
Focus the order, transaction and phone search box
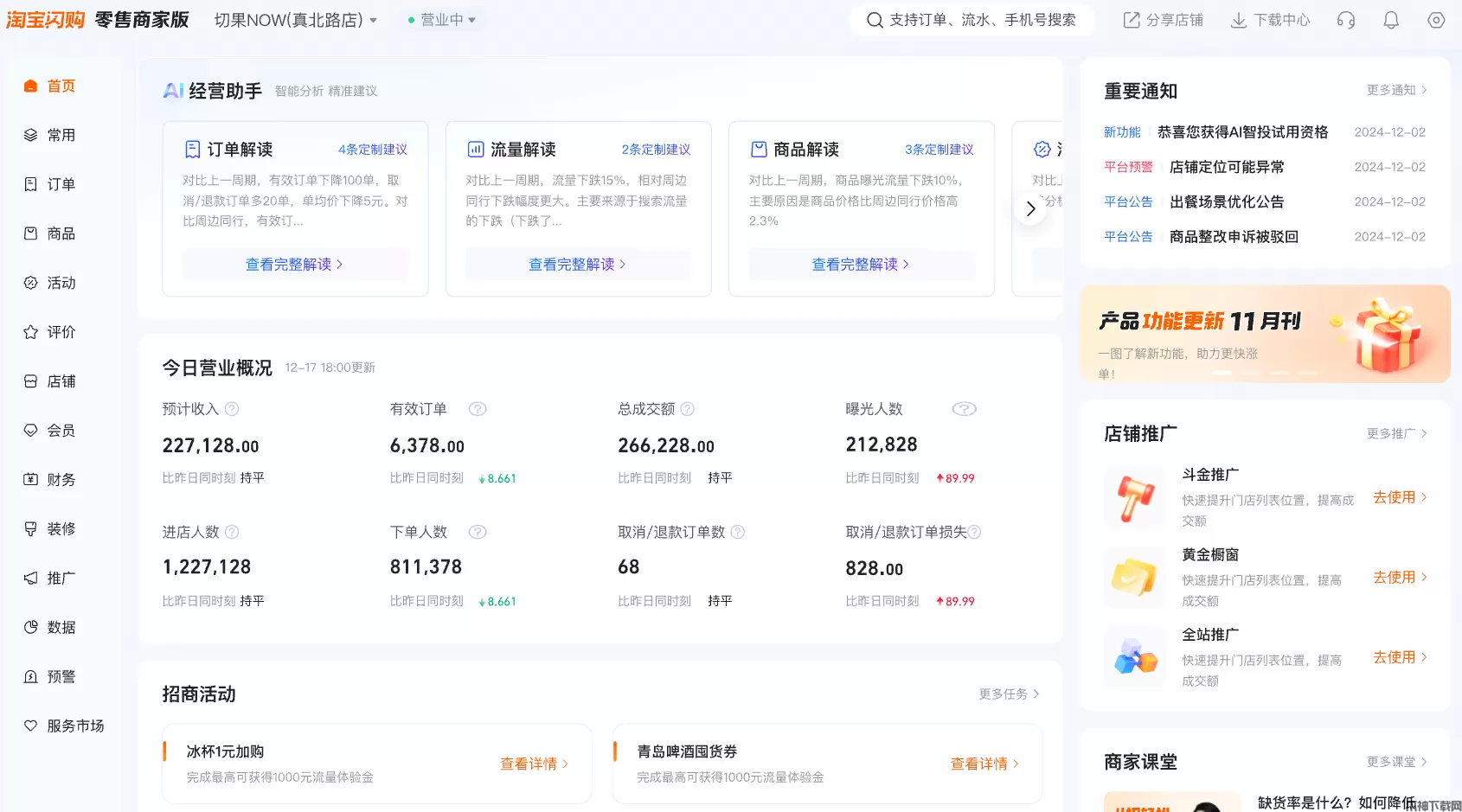(x=972, y=20)
